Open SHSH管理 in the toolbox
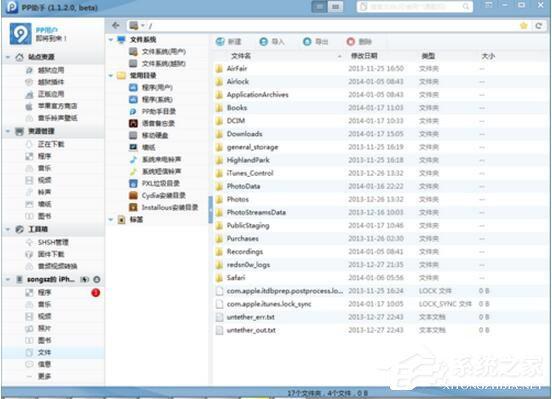The image size is (552, 399). click(x=53, y=242)
